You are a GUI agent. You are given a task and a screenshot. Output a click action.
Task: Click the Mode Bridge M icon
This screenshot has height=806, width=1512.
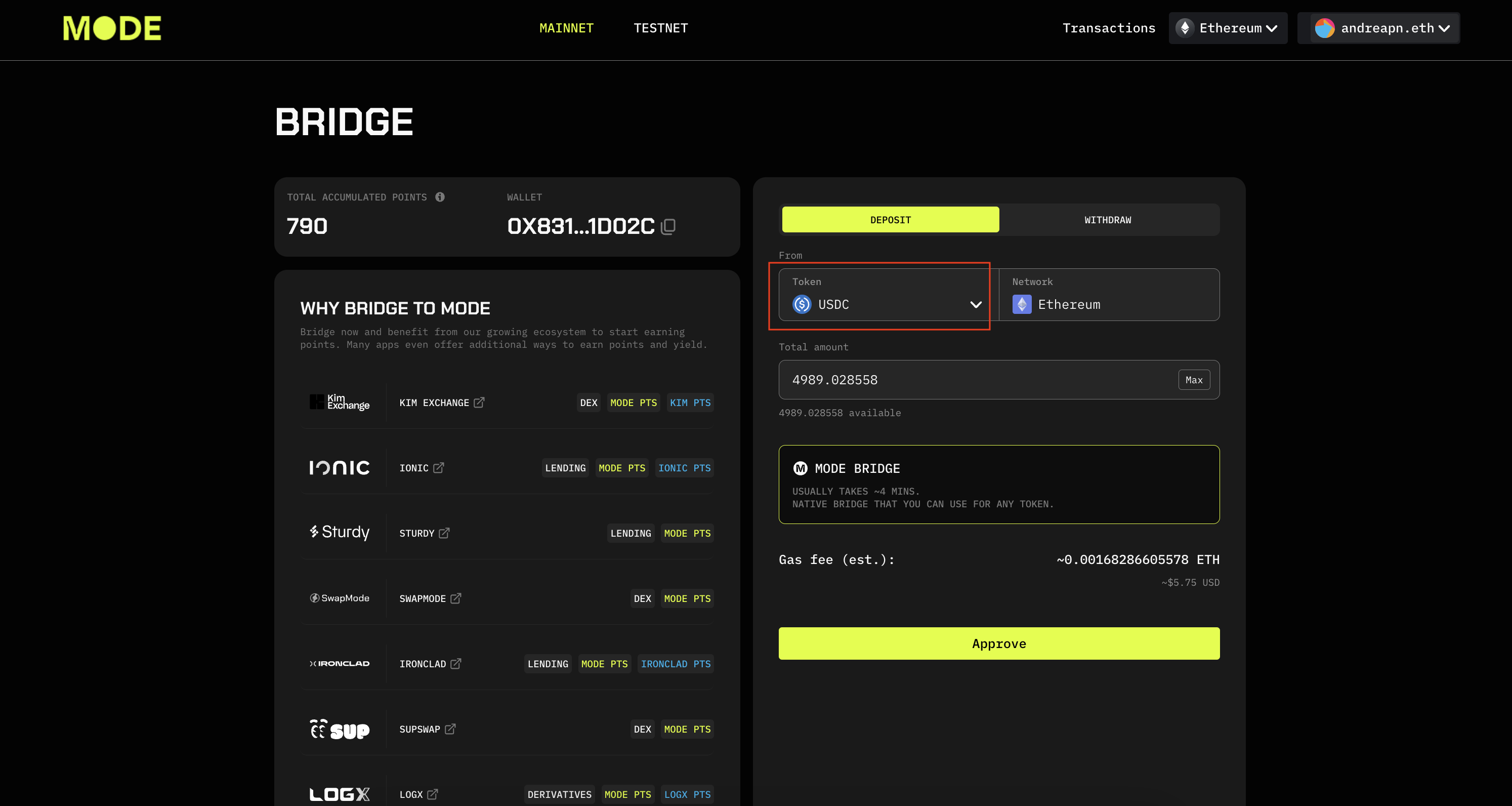tap(800, 468)
